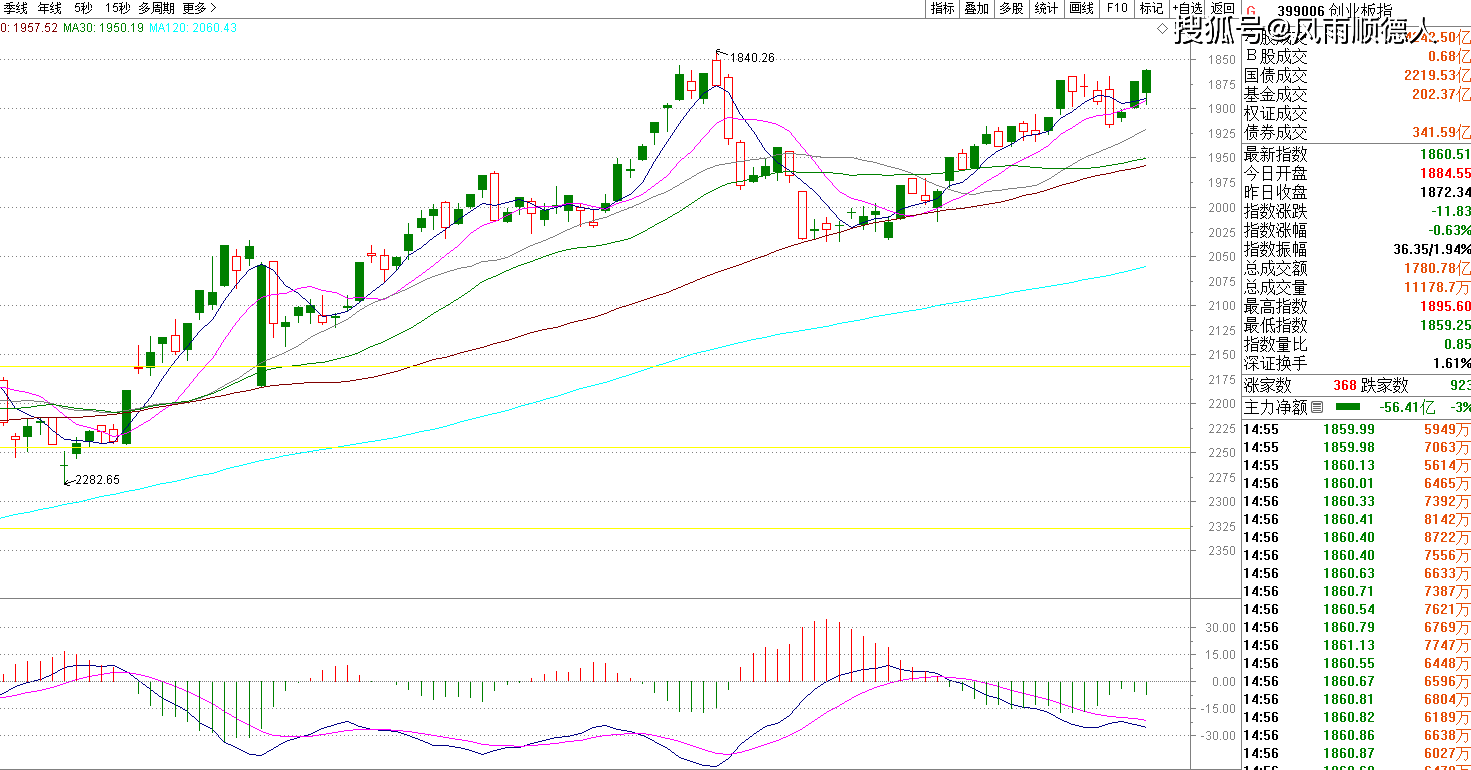
Task: Click the 返回 back button
Action: click(1223, 8)
